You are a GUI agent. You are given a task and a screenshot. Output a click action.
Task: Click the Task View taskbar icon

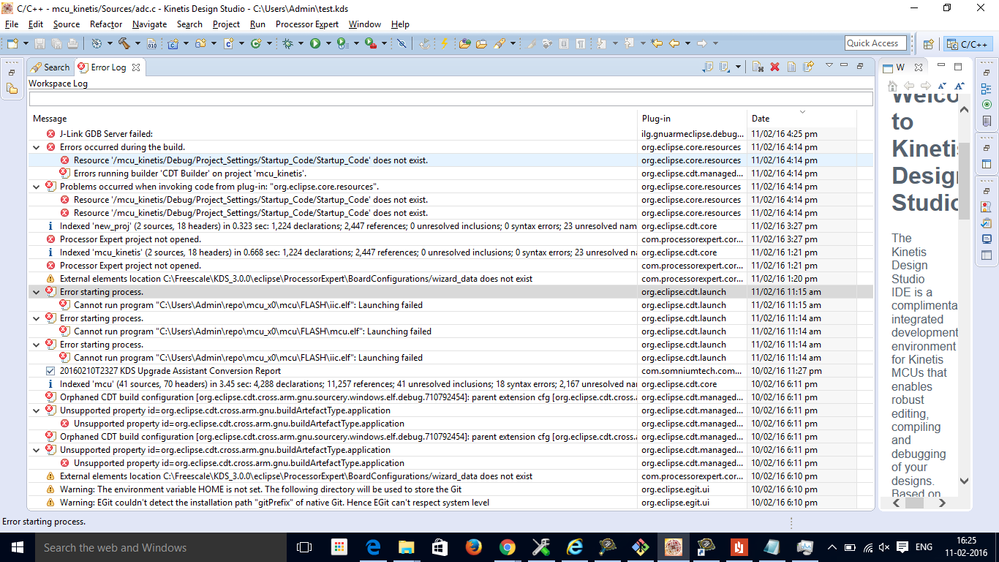(305, 547)
